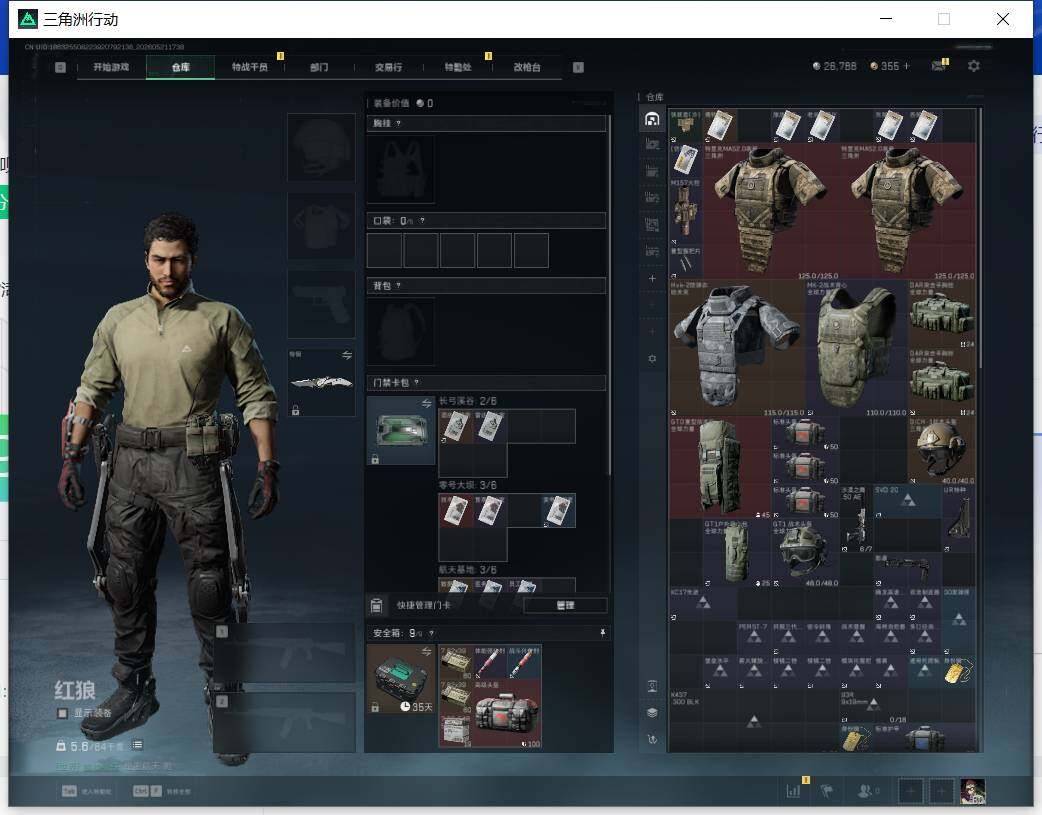Select the GTO heavy backpack item
The image size is (1042, 815).
tap(720, 468)
